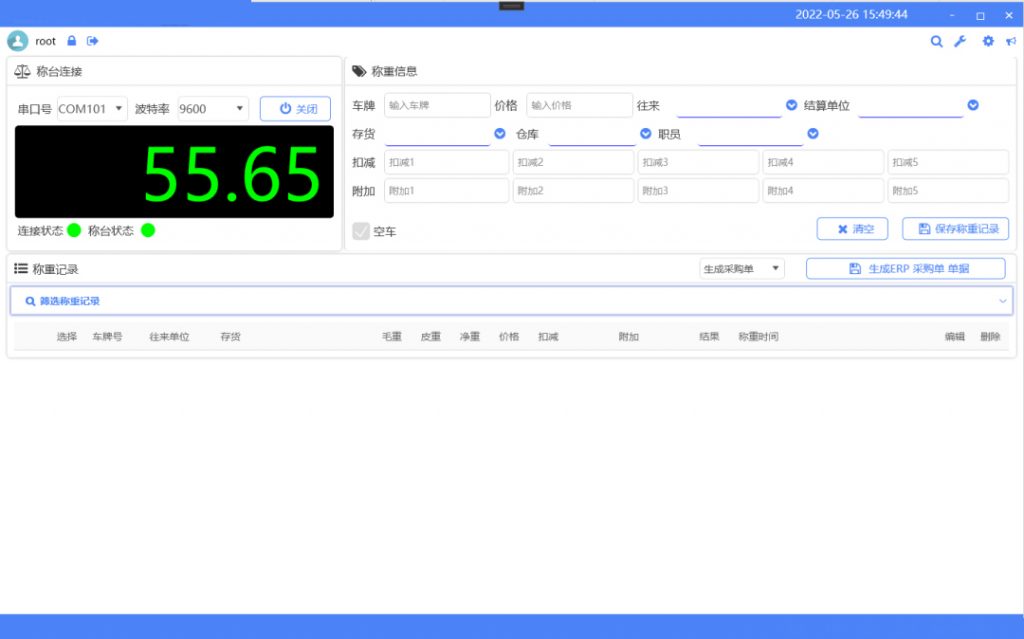The image size is (1024, 639).
Task: Click the 生成ERP 采购单 单据 button
Action: click(x=905, y=269)
